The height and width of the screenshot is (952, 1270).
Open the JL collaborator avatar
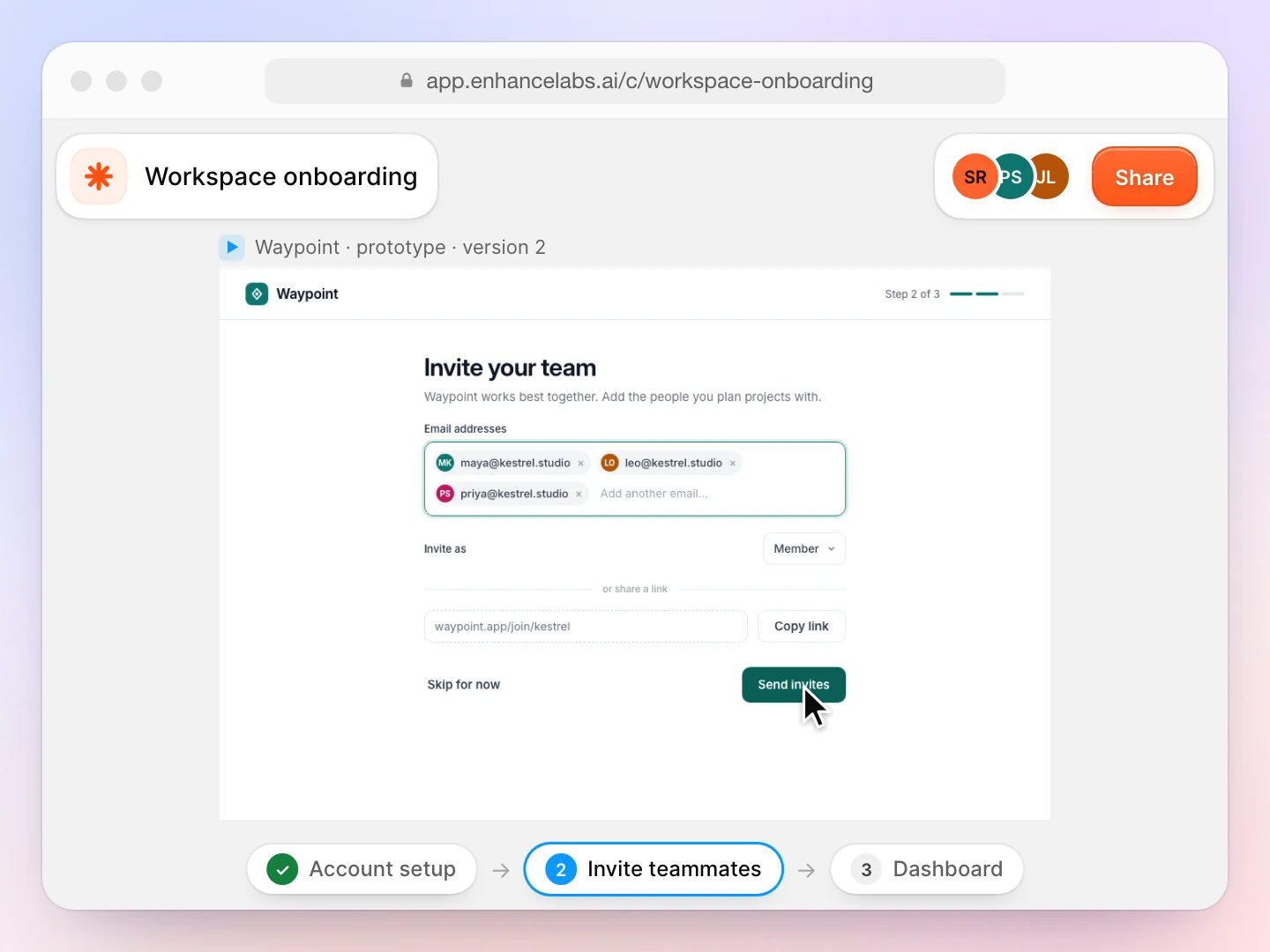1050,176
